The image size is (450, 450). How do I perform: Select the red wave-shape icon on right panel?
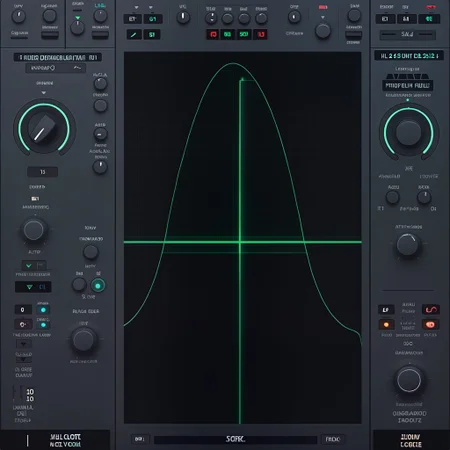click(x=430, y=310)
